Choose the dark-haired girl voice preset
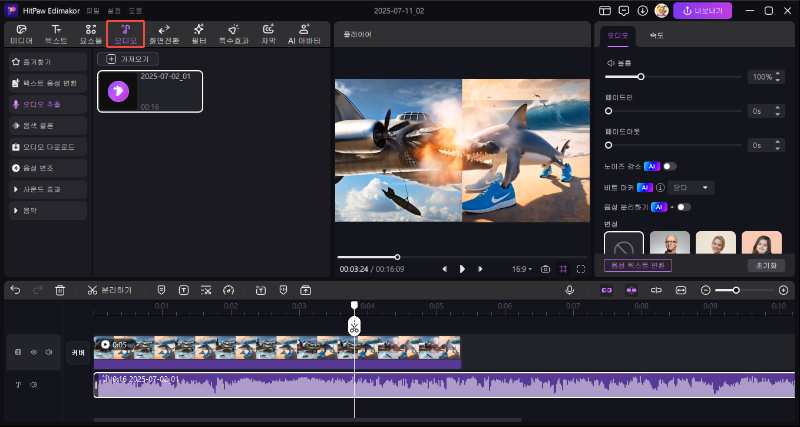This screenshot has width=800, height=427. (x=762, y=243)
